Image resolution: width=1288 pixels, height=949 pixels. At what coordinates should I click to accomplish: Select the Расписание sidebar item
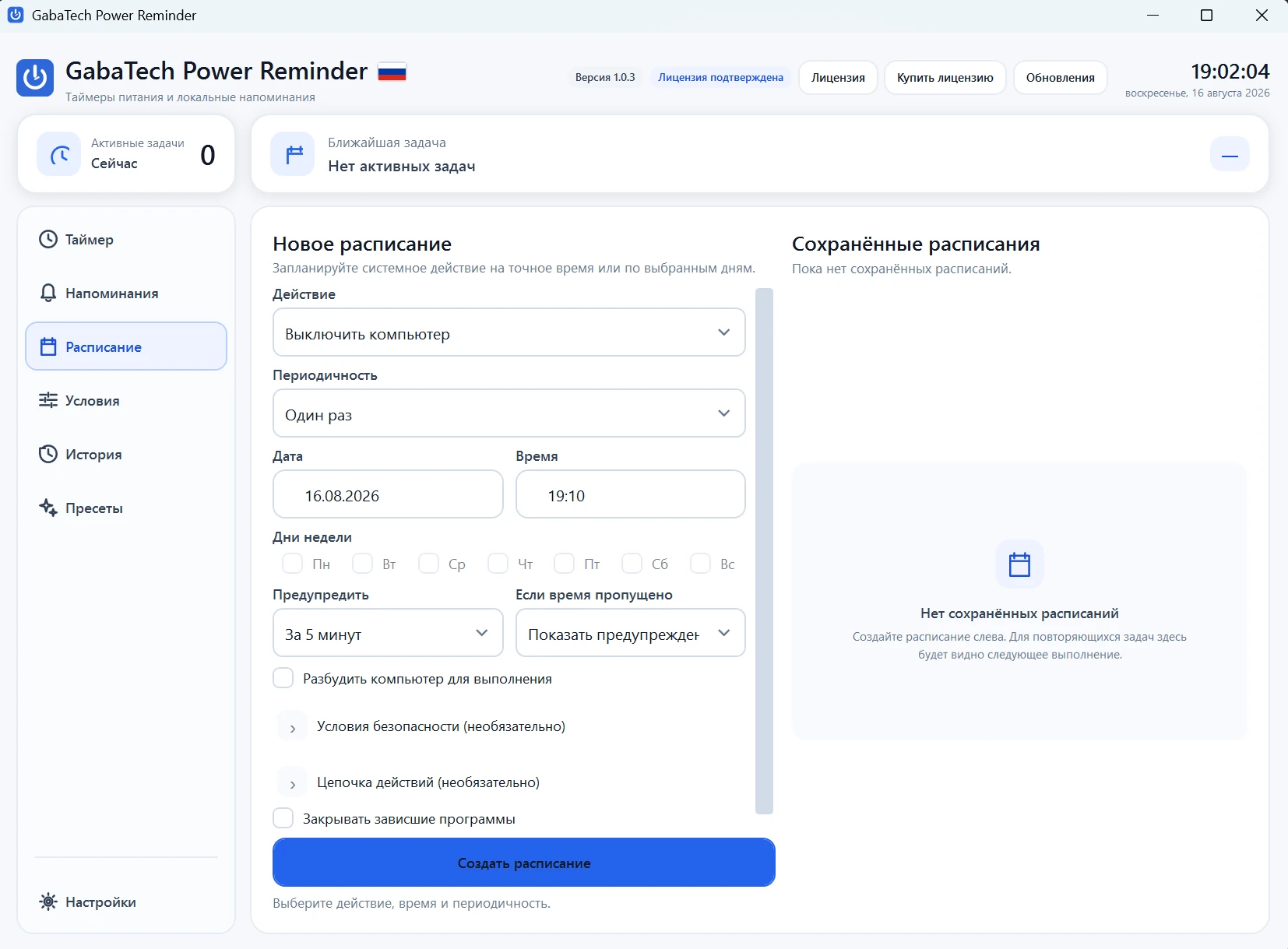pyautogui.click(x=126, y=346)
